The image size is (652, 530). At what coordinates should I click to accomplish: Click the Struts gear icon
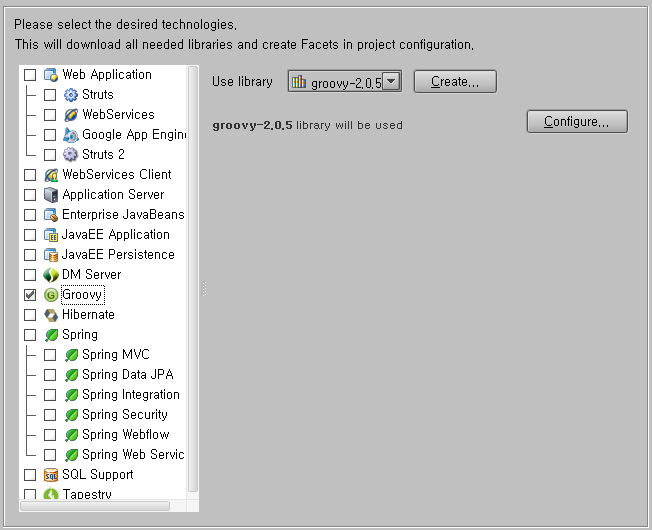click(71, 95)
